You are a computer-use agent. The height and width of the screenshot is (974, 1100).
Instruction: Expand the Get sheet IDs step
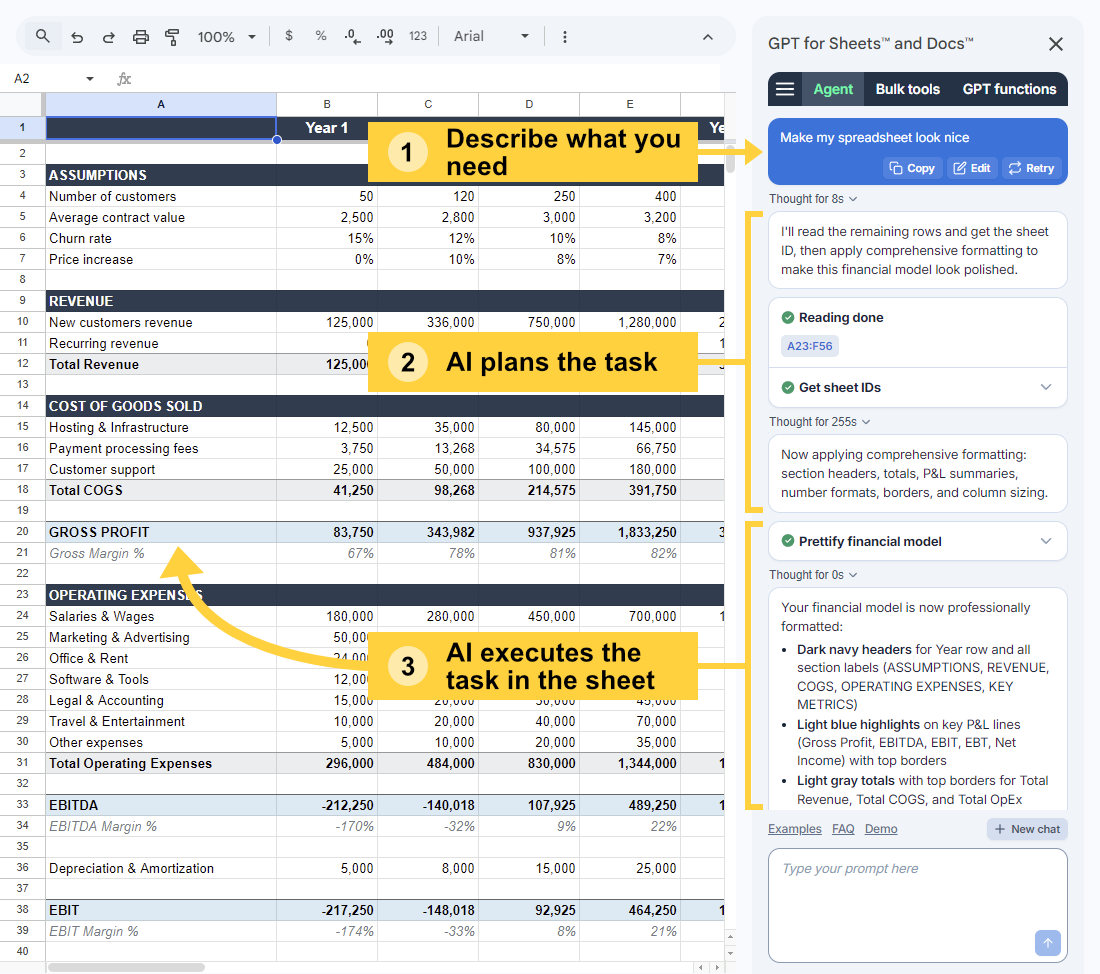[x=1046, y=387]
